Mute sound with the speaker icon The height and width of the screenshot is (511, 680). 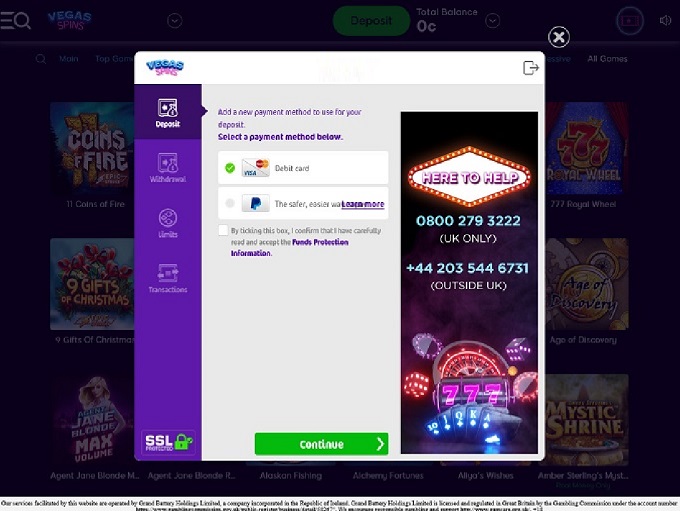tap(665, 20)
